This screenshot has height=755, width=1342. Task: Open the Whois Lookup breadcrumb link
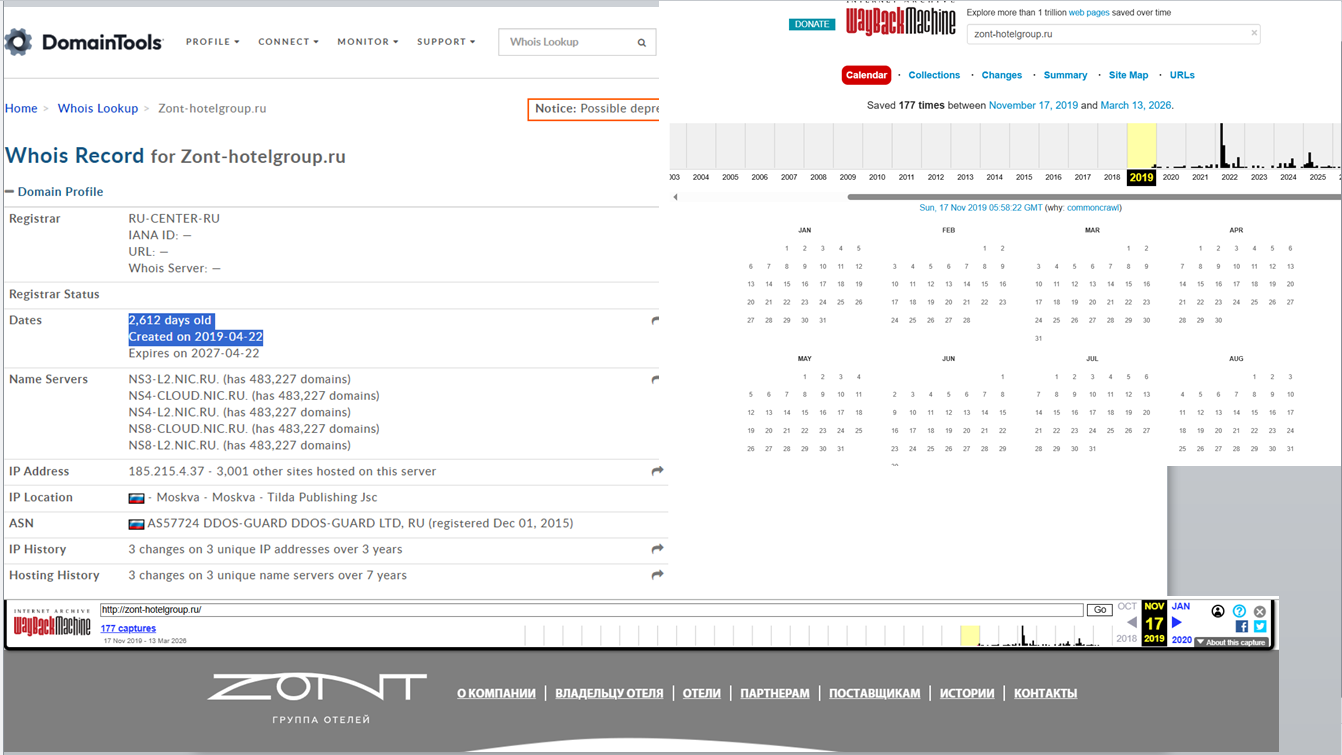pyautogui.click(x=98, y=109)
